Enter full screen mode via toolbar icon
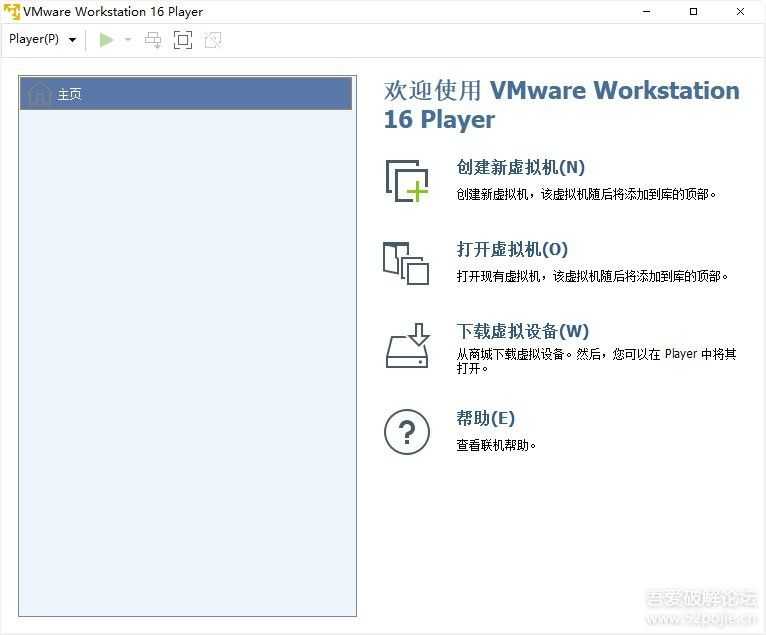 182,40
